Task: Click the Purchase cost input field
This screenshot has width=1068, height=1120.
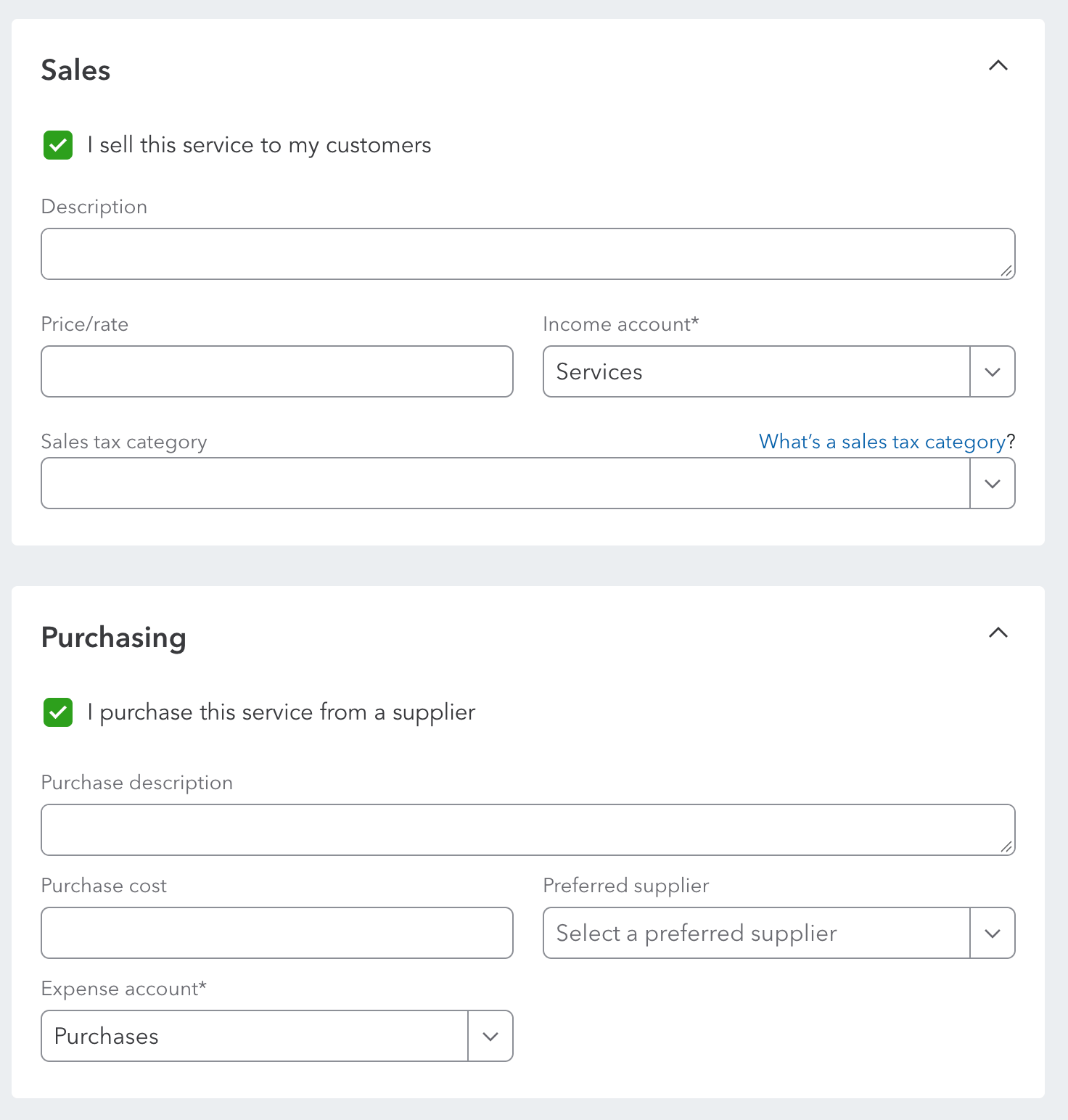Action: tap(277, 933)
